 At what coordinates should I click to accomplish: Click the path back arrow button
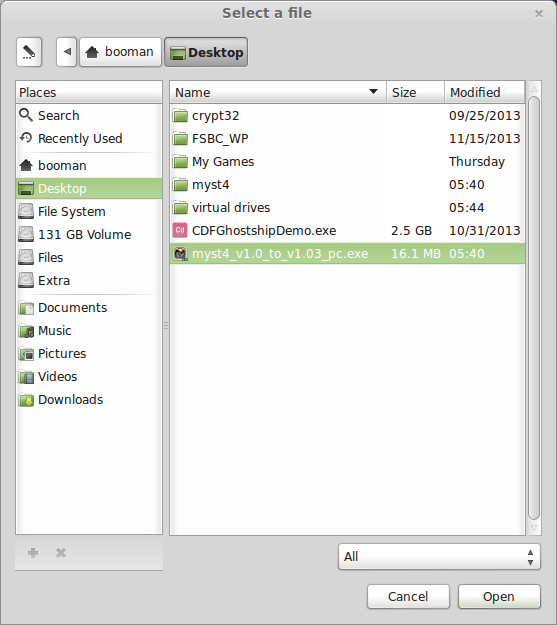67,52
